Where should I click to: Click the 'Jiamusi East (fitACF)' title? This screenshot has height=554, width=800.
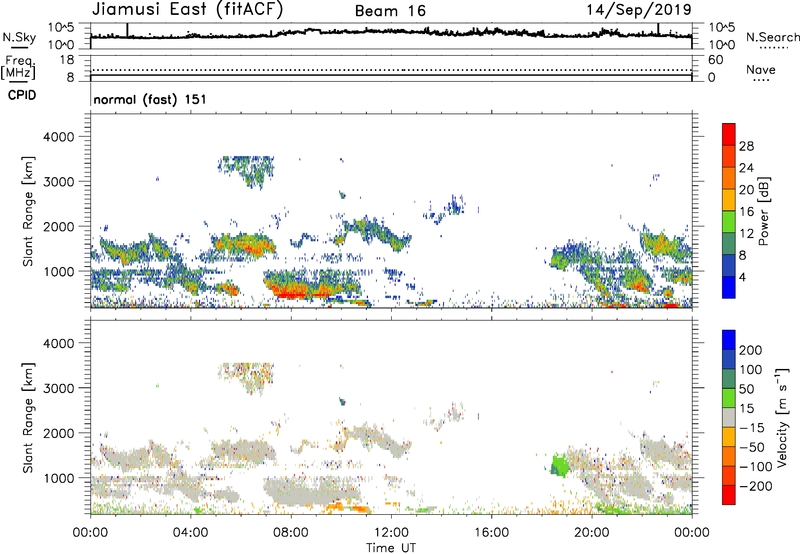[187, 9]
